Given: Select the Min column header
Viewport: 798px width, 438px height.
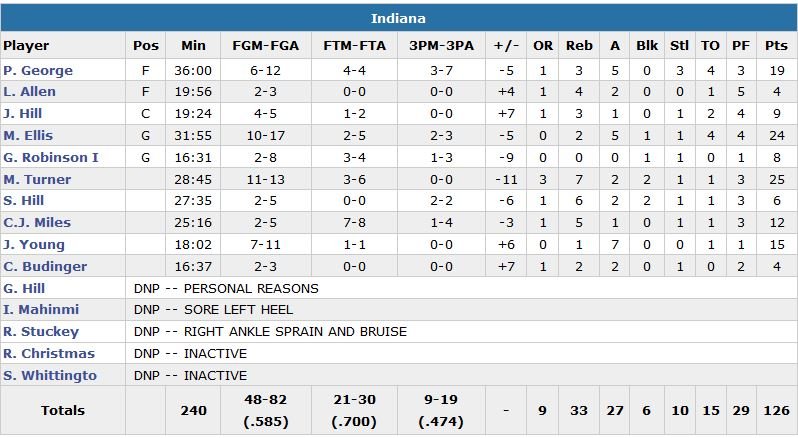Looking at the screenshot, I should pos(193,46).
